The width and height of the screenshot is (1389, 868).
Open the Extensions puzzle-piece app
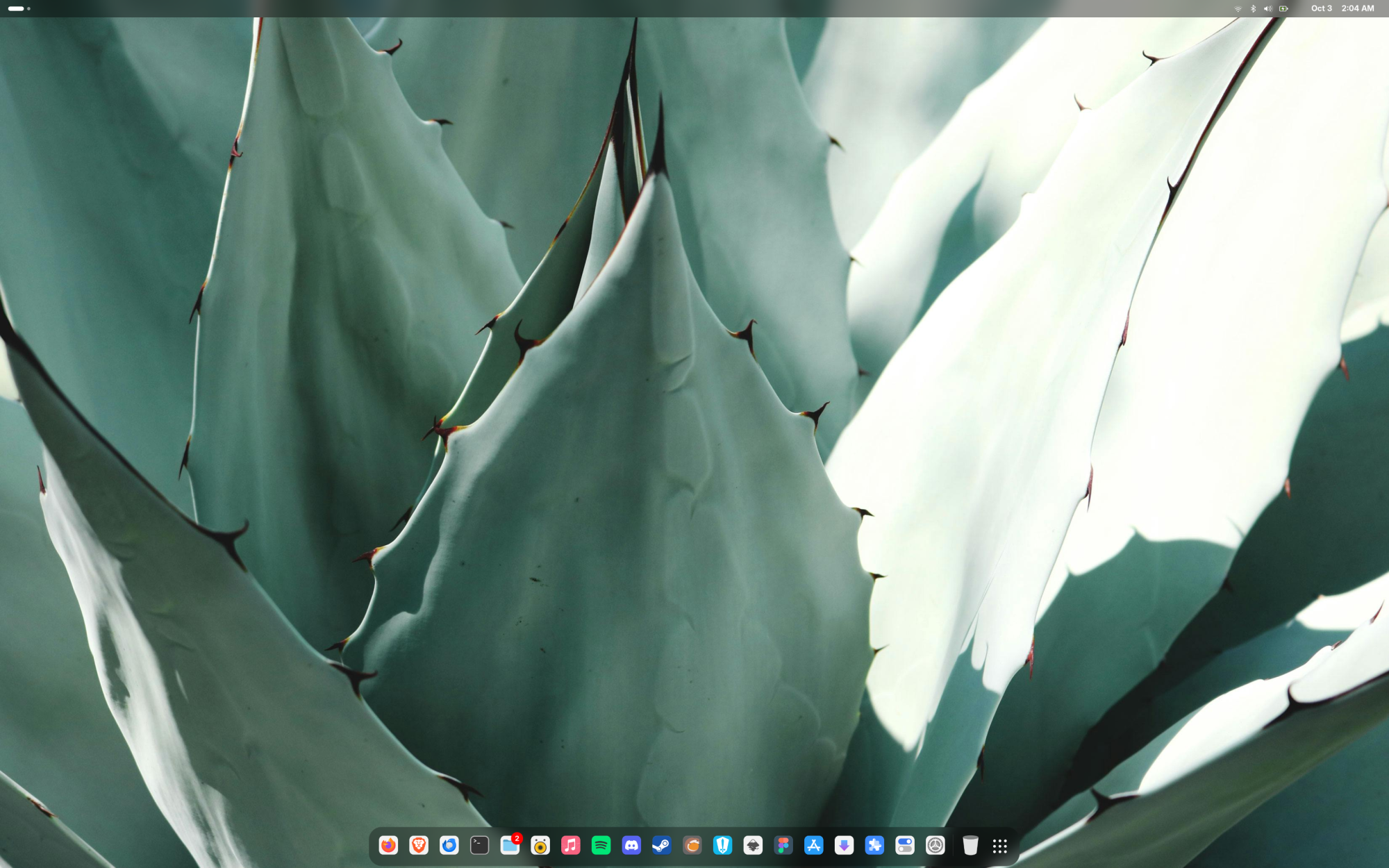click(x=874, y=845)
